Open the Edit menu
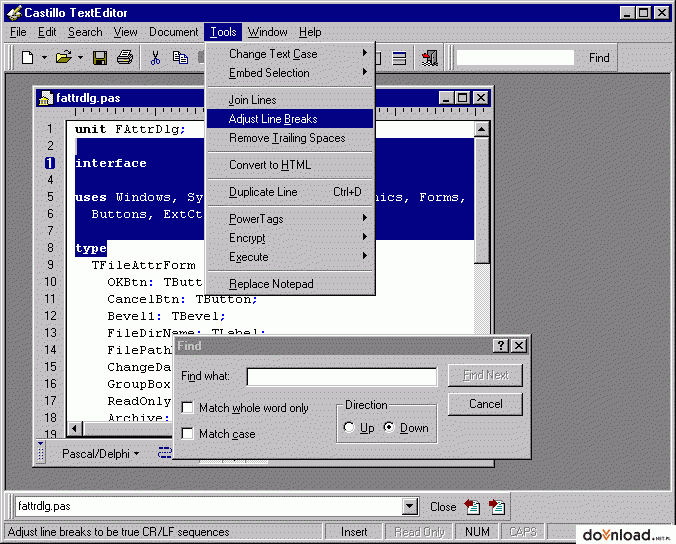 (x=47, y=32)
